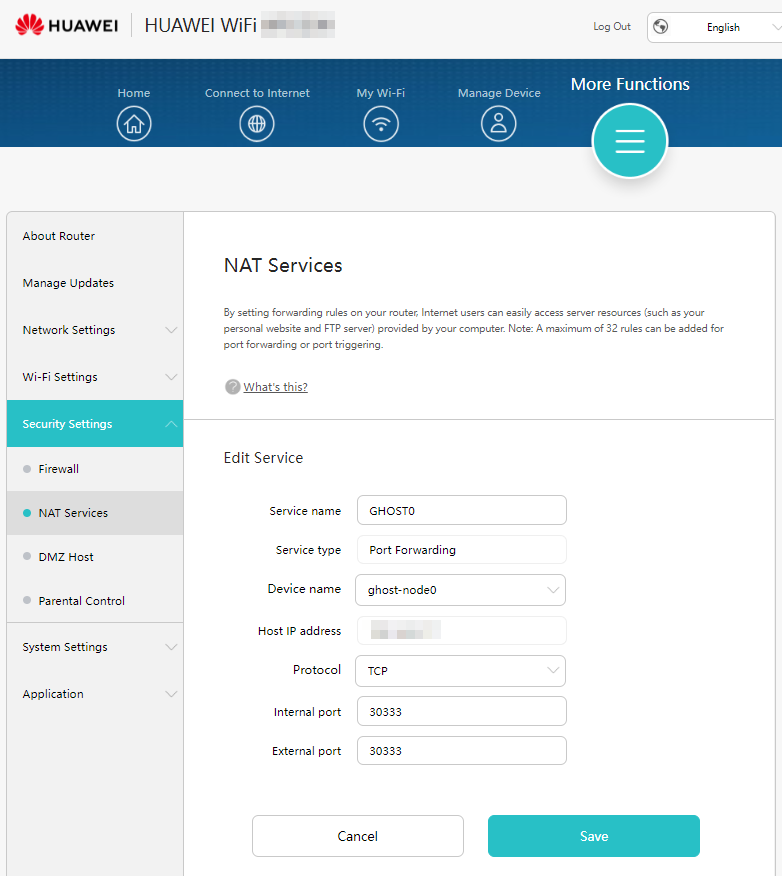
Task: Click the More Functions hamburger icon
Action: click(629, 142)
